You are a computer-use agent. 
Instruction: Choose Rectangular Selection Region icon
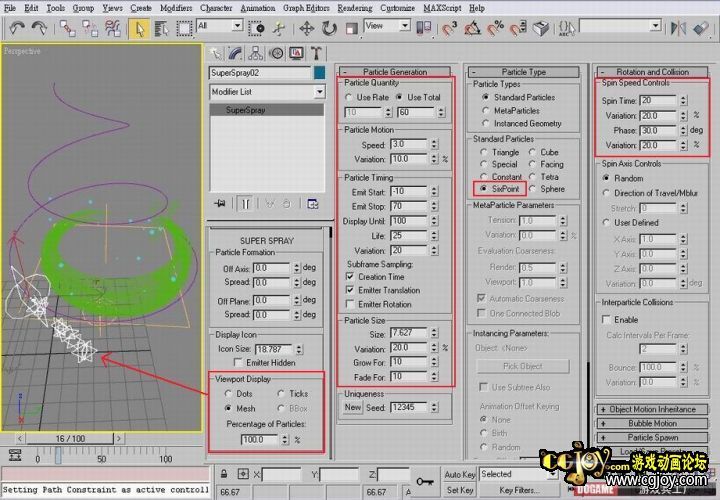click(184, 28)
